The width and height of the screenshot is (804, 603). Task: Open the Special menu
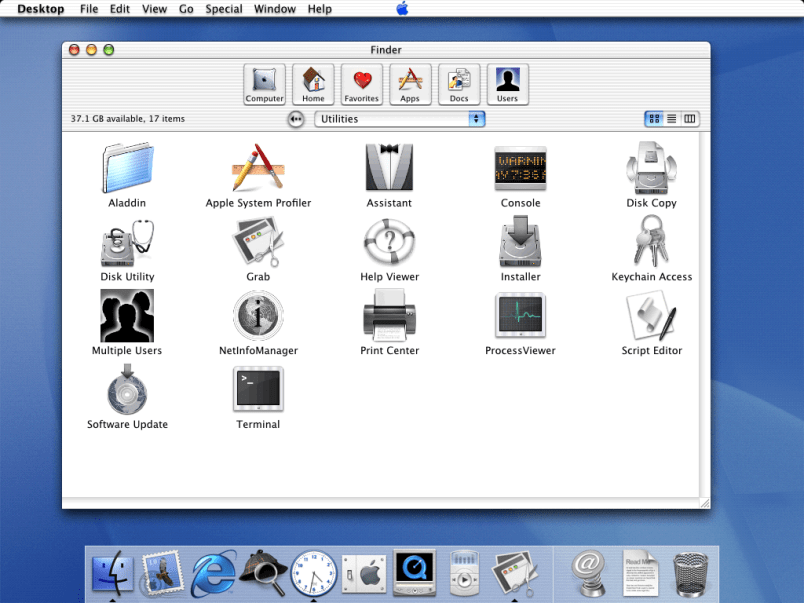[x=224, y=9]
